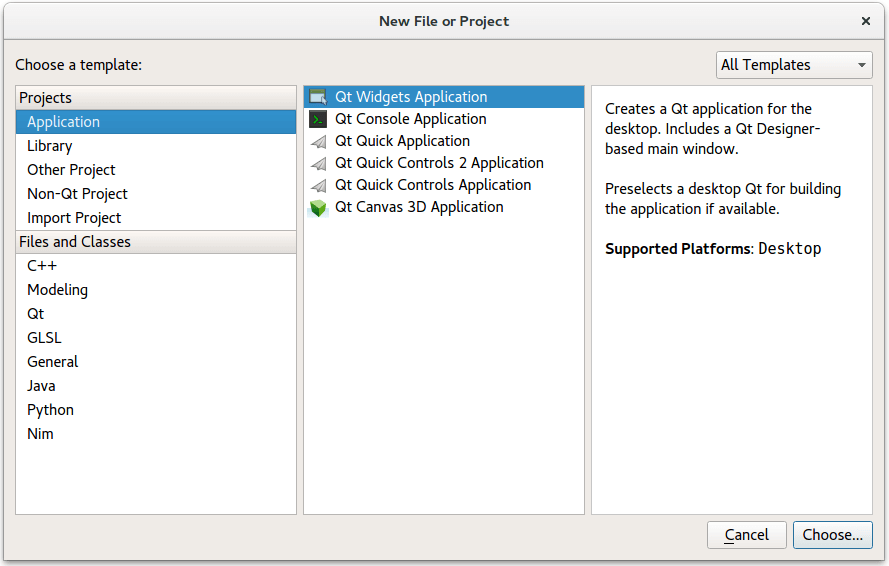Select the Qt Canvas 3D Application label
889x566 pixels.
[x=419, y=207]
